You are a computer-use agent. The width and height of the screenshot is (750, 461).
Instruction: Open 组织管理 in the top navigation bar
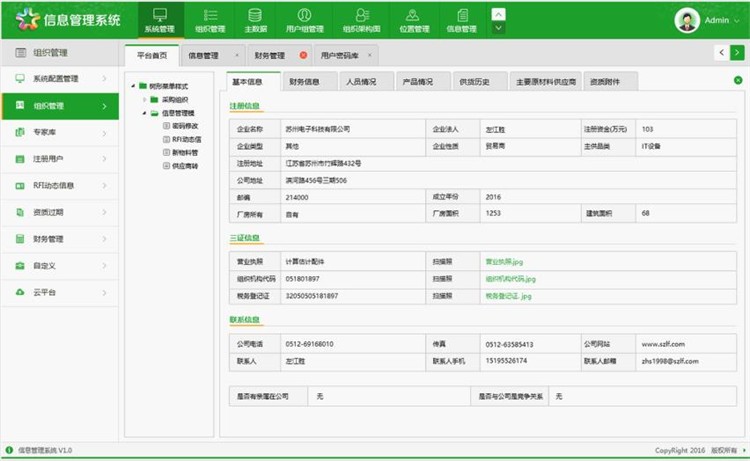pos(210,20)
